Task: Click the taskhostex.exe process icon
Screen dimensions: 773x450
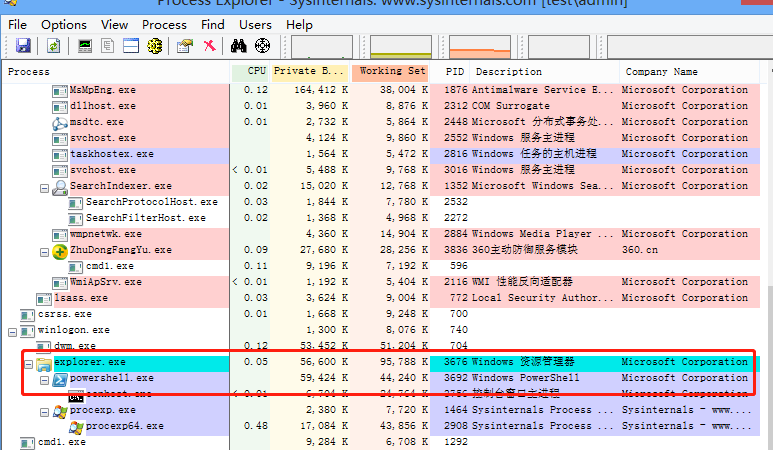Action: click(x=60, y=155)
